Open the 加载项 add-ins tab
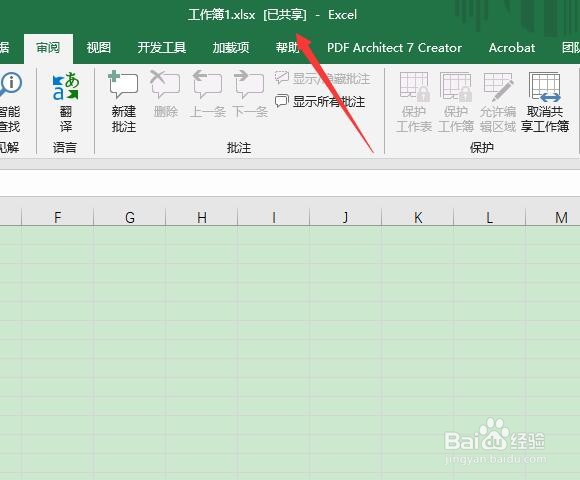The height and width of the screenshot is (480, 580). (x=231, y=48)
